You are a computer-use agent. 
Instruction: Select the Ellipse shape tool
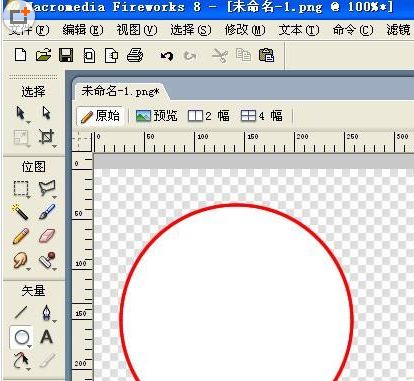[22, 337]
